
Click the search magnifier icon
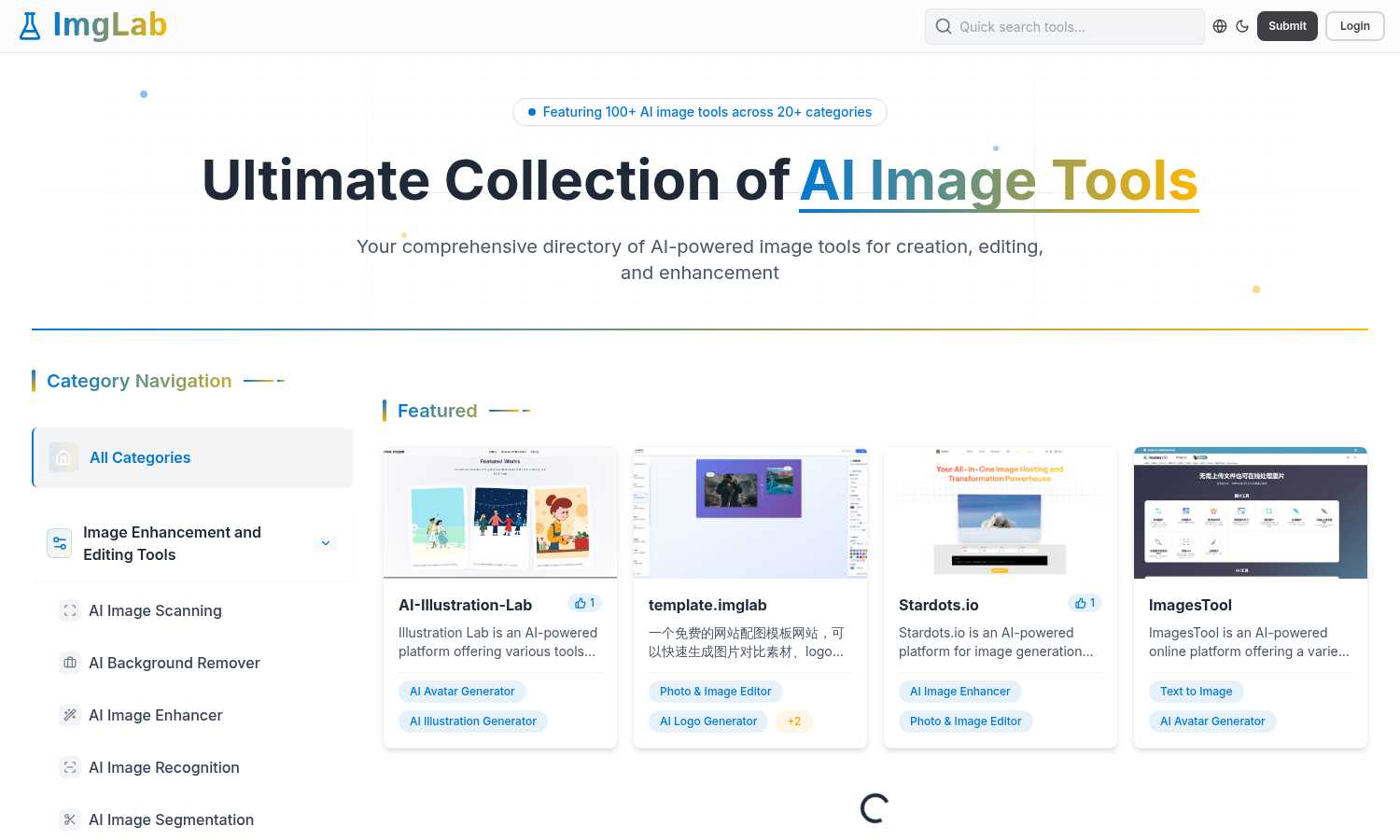(x=944, y=26)
